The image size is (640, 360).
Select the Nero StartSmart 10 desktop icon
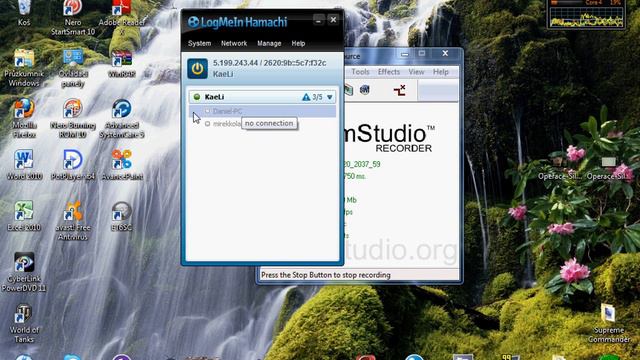[x=73, y=17]
